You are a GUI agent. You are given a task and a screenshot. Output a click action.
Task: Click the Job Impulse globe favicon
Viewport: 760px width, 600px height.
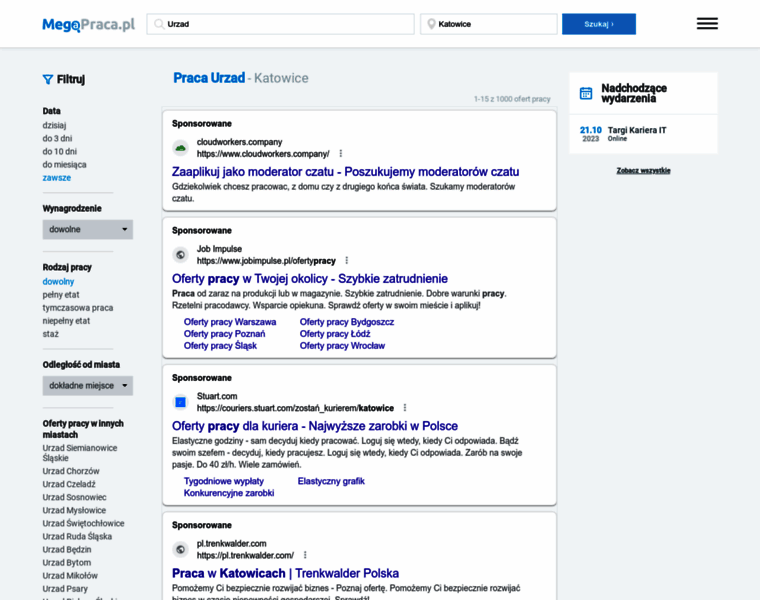[x=180, y=254]
